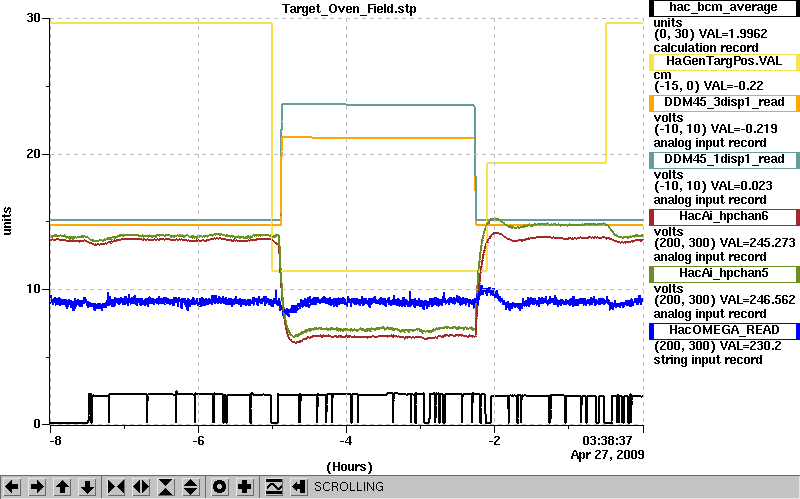Image resolution: width=800 pixels, height=499 pixels.
Task: Click the Y-axis tick label 20
Action: (33, 154)
